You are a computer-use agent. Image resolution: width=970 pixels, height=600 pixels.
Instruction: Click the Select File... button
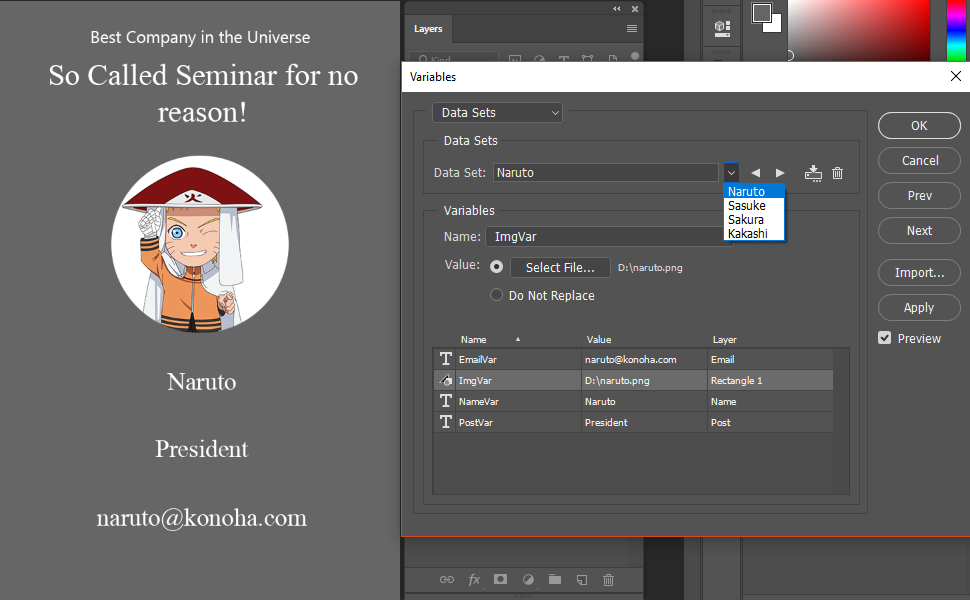tap(560, 267)
